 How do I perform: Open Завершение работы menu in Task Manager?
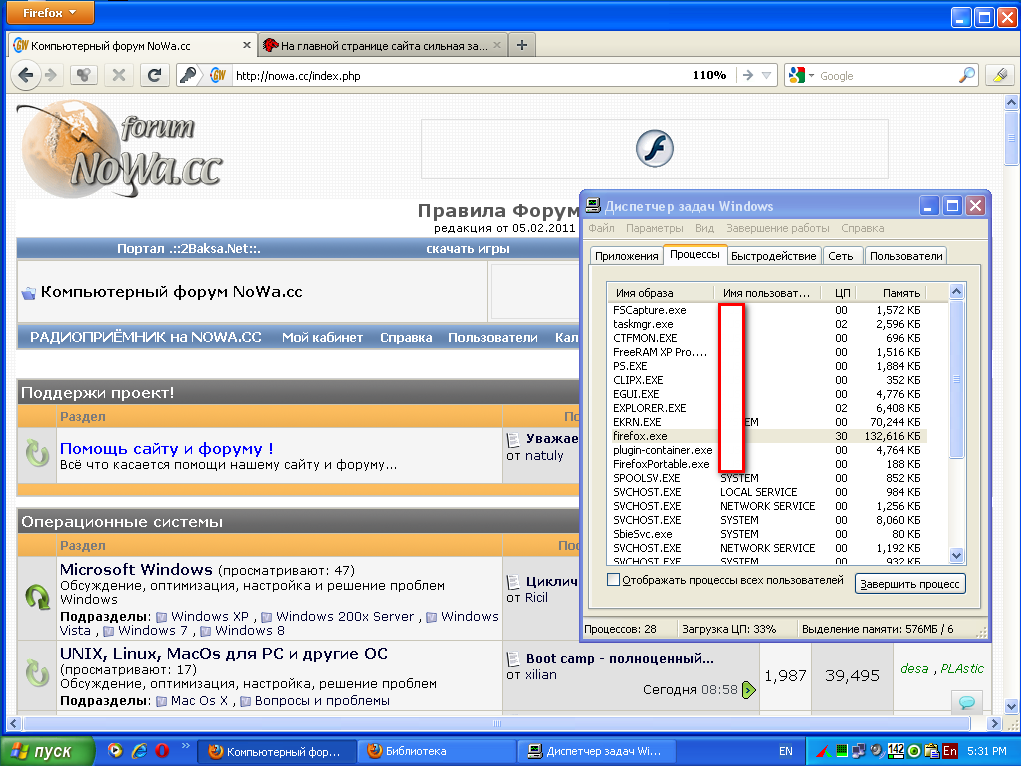(777, 228)
